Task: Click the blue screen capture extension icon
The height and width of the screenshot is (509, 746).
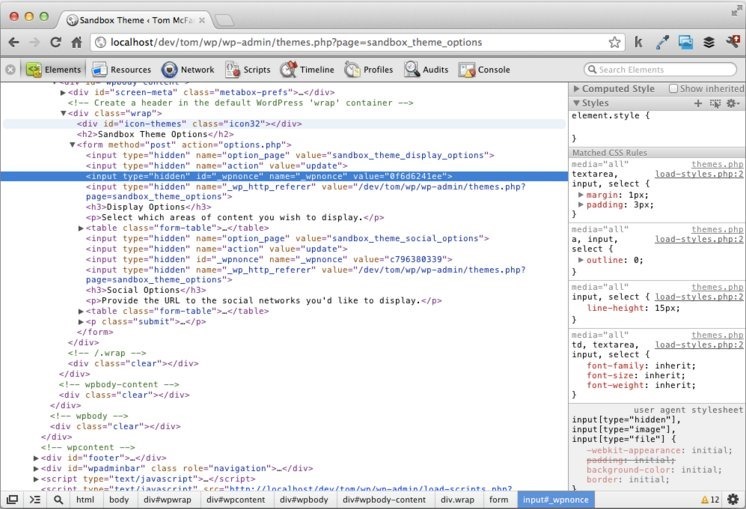Action: [686, 42]
